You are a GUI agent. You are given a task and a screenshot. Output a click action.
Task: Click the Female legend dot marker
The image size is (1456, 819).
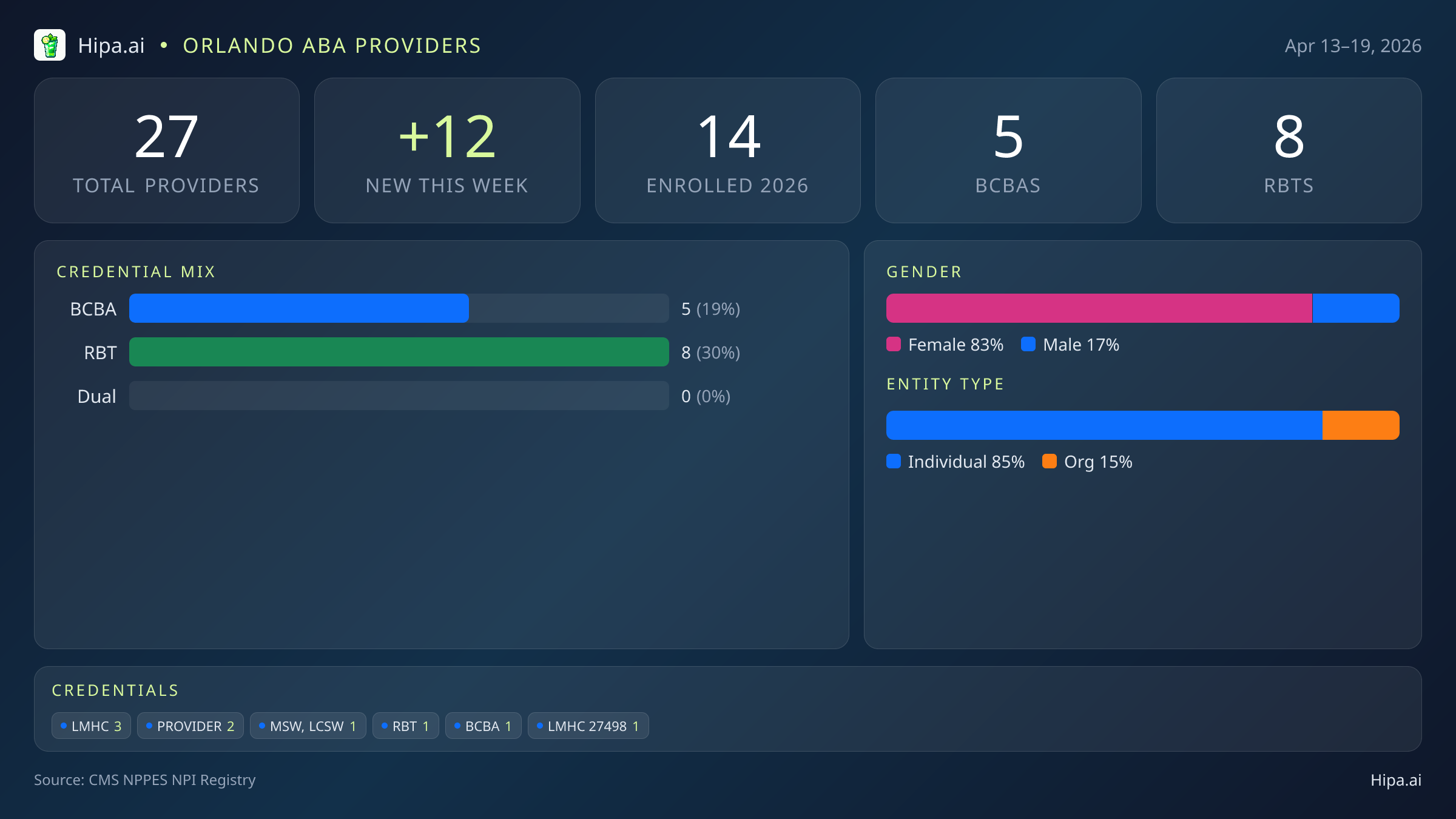894,344
